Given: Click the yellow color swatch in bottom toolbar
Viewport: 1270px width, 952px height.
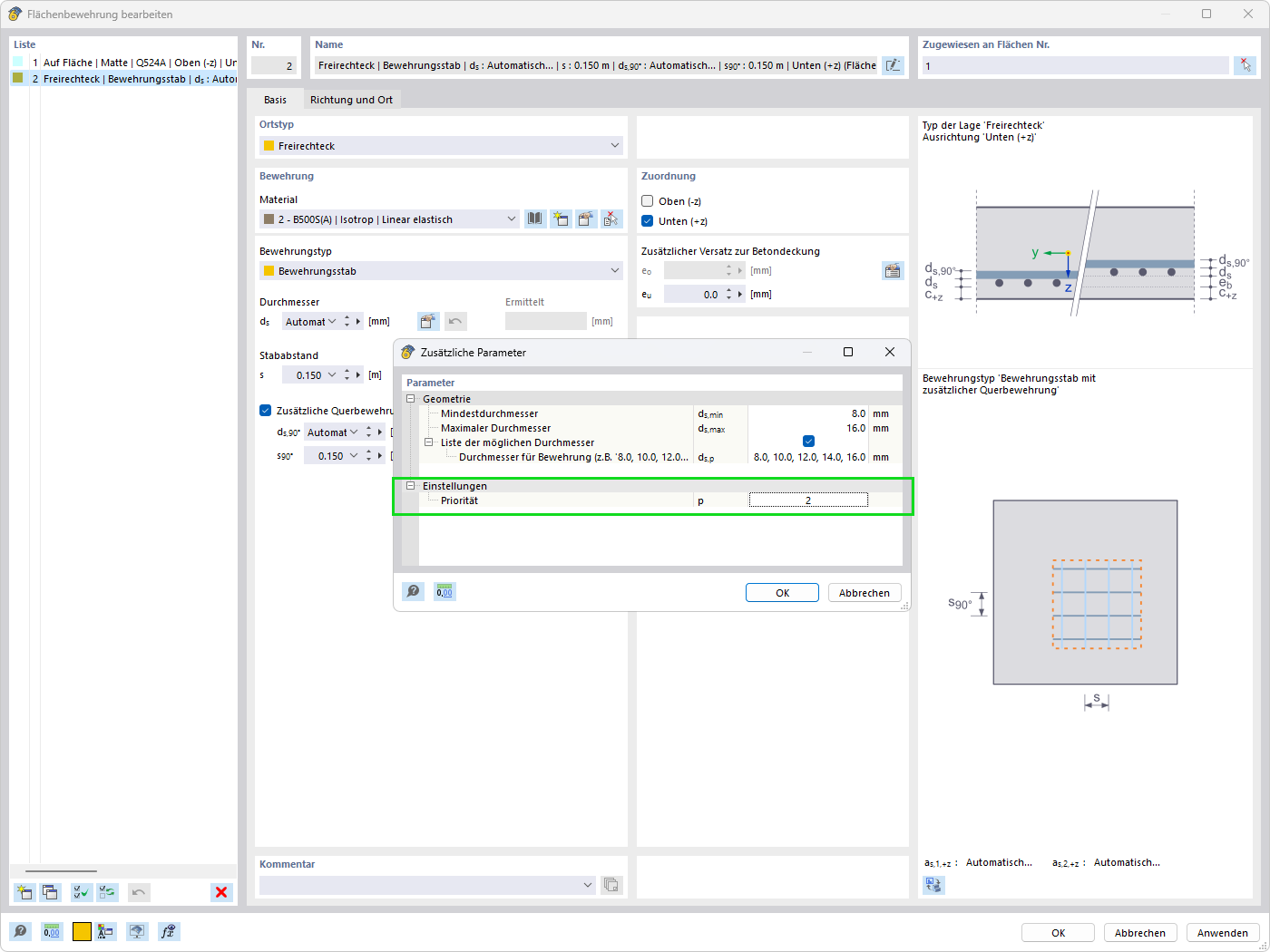Looking at the screenshot, I should coord(81,931).
